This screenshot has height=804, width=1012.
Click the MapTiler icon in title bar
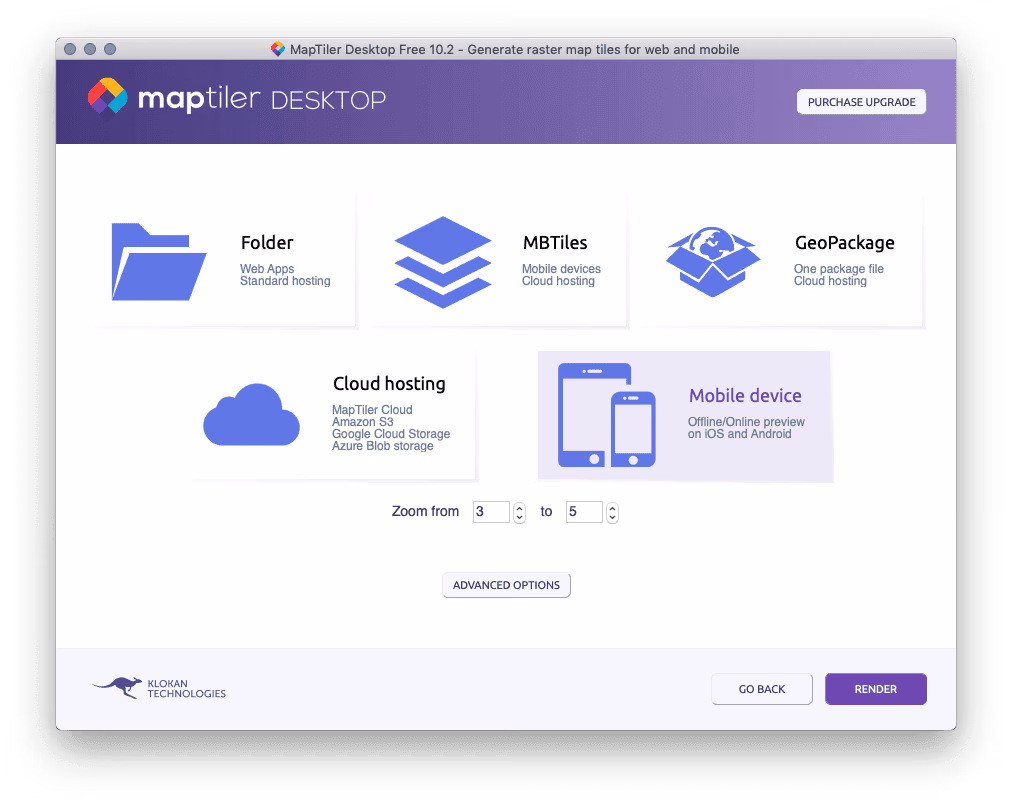[x=278, y=49]
